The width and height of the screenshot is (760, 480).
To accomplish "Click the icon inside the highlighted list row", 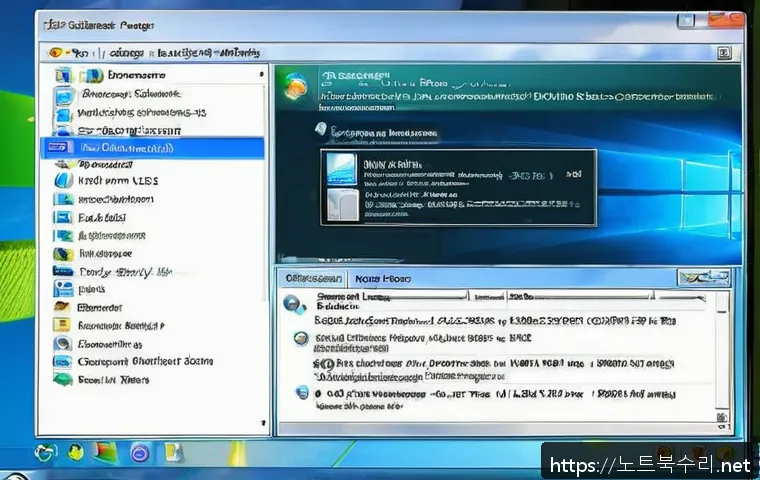I will [x=58, y=147].
